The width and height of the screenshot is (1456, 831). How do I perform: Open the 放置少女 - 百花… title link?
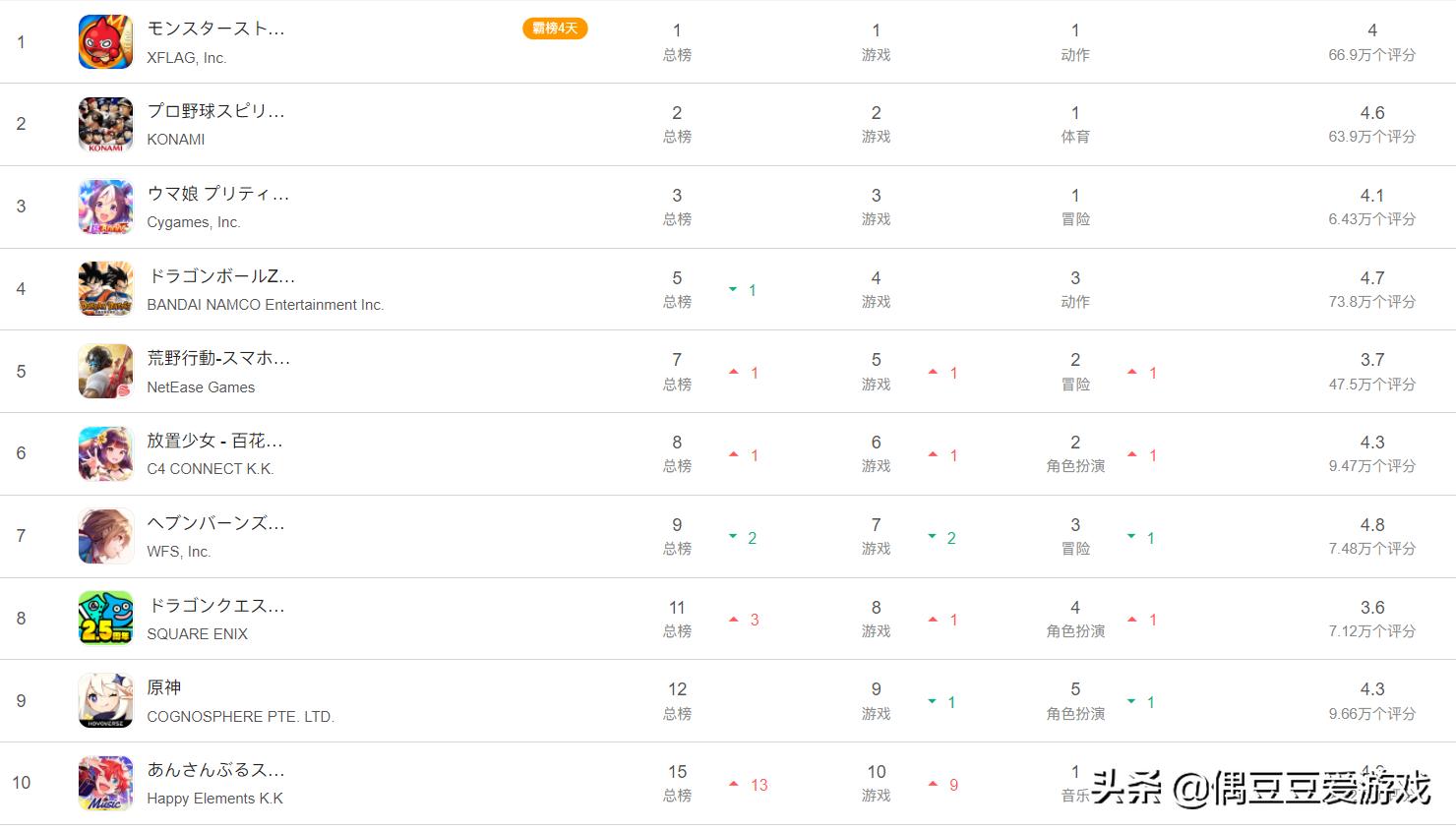point(214,441)
